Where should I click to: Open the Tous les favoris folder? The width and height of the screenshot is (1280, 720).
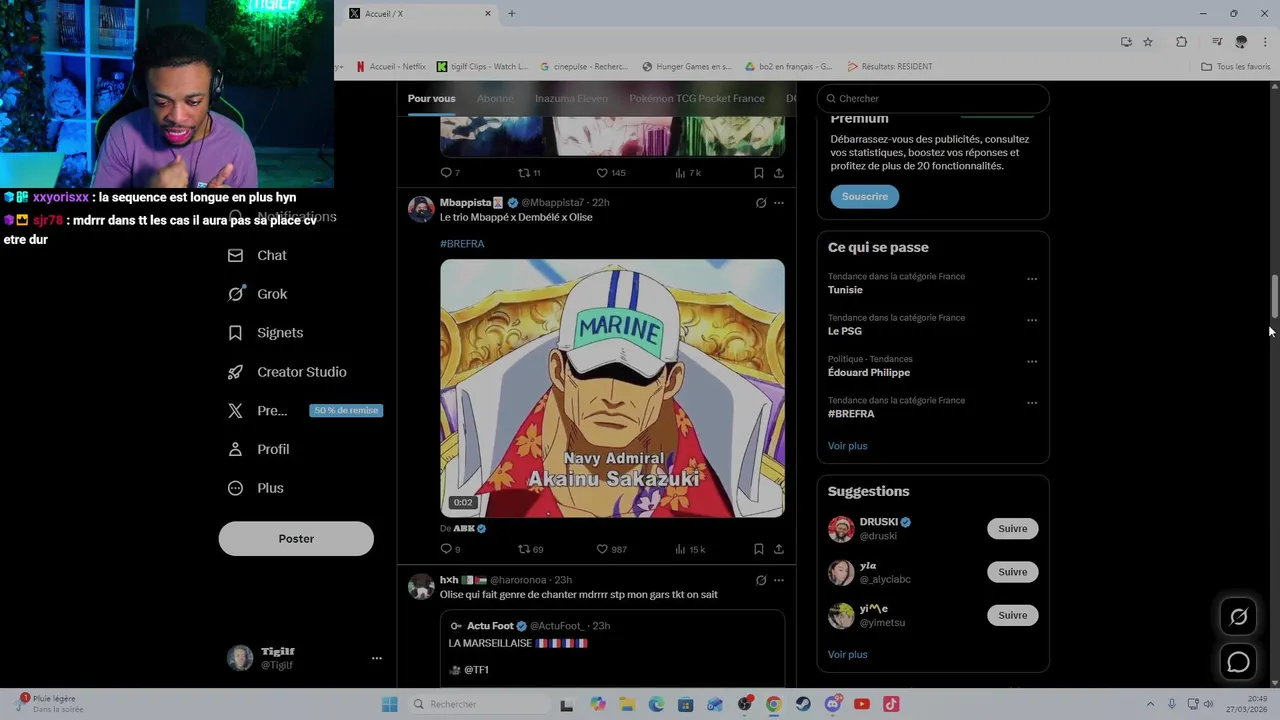1236,67
